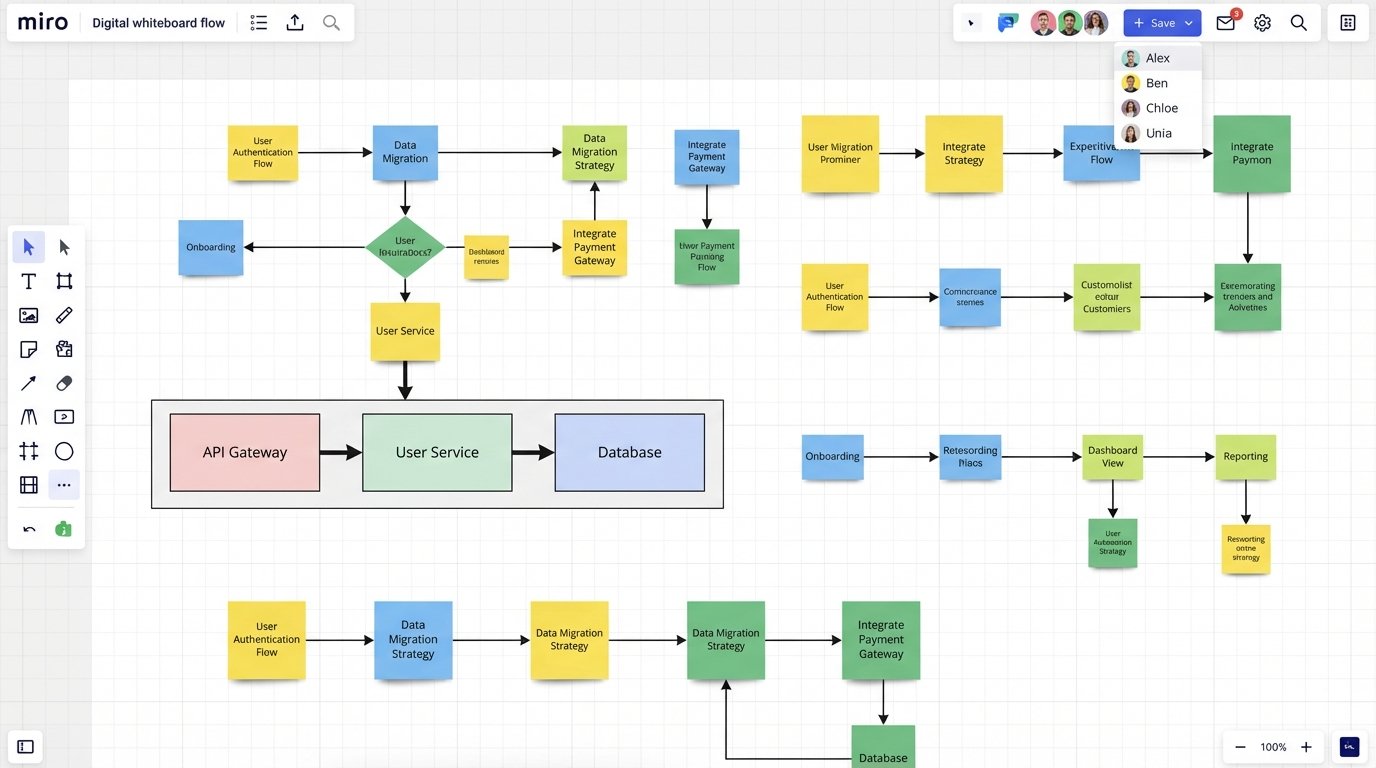Open the Templates library icon
Screen dimensions: 1376x768
[64, 349]
